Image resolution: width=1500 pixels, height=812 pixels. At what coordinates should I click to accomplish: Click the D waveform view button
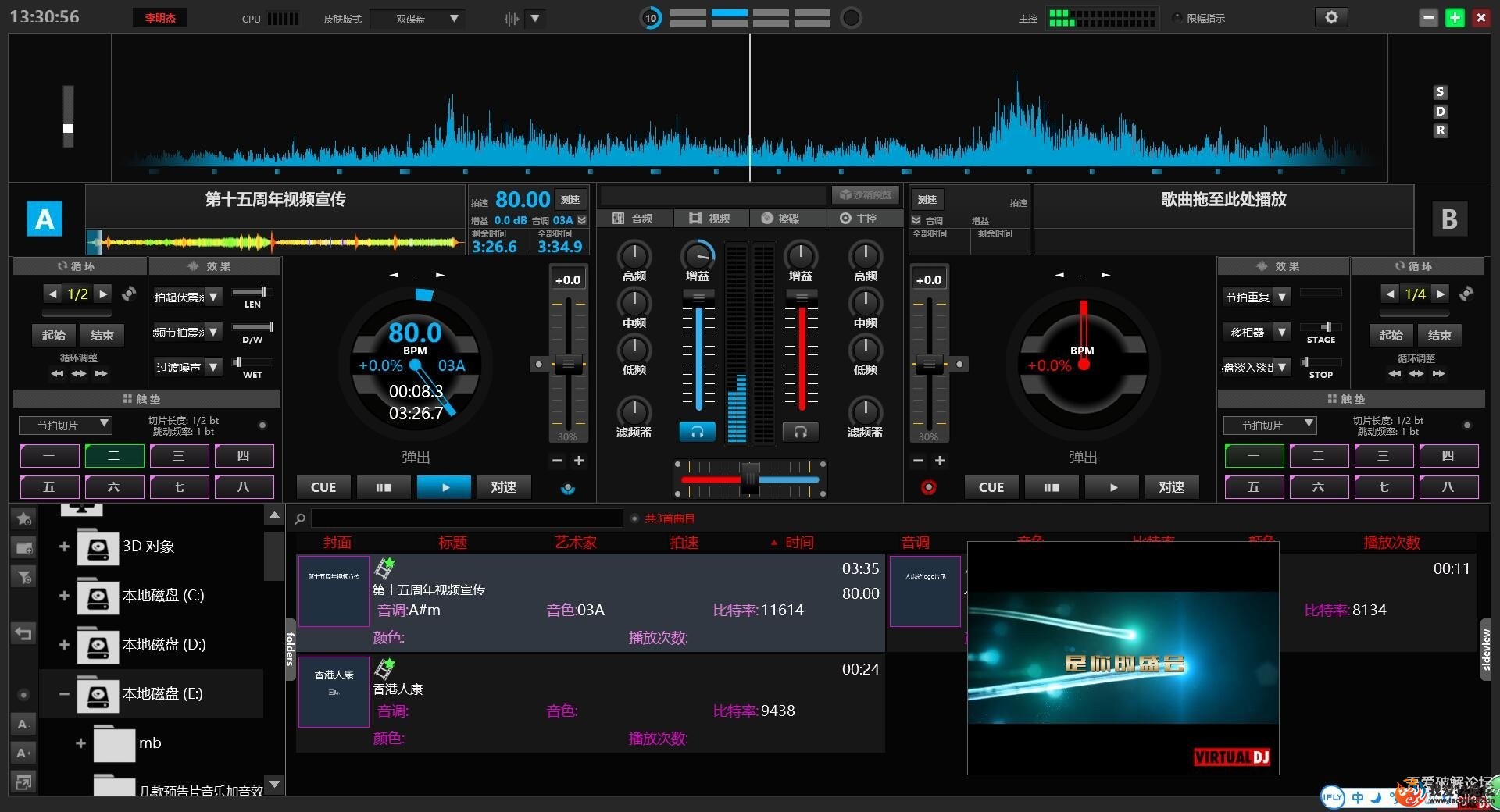[x=1441, y=112]
